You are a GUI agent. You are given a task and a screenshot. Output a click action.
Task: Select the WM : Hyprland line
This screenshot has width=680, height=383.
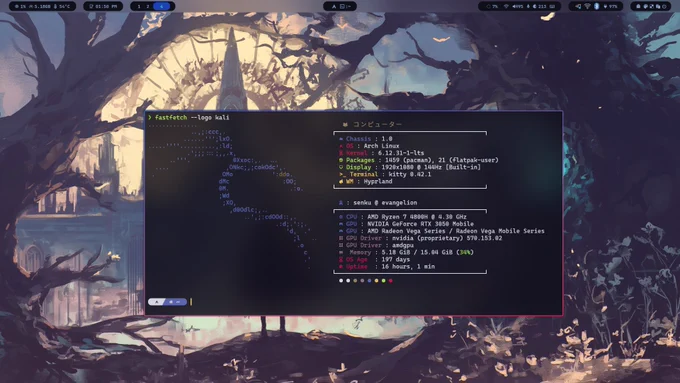(x=366, y=181)
